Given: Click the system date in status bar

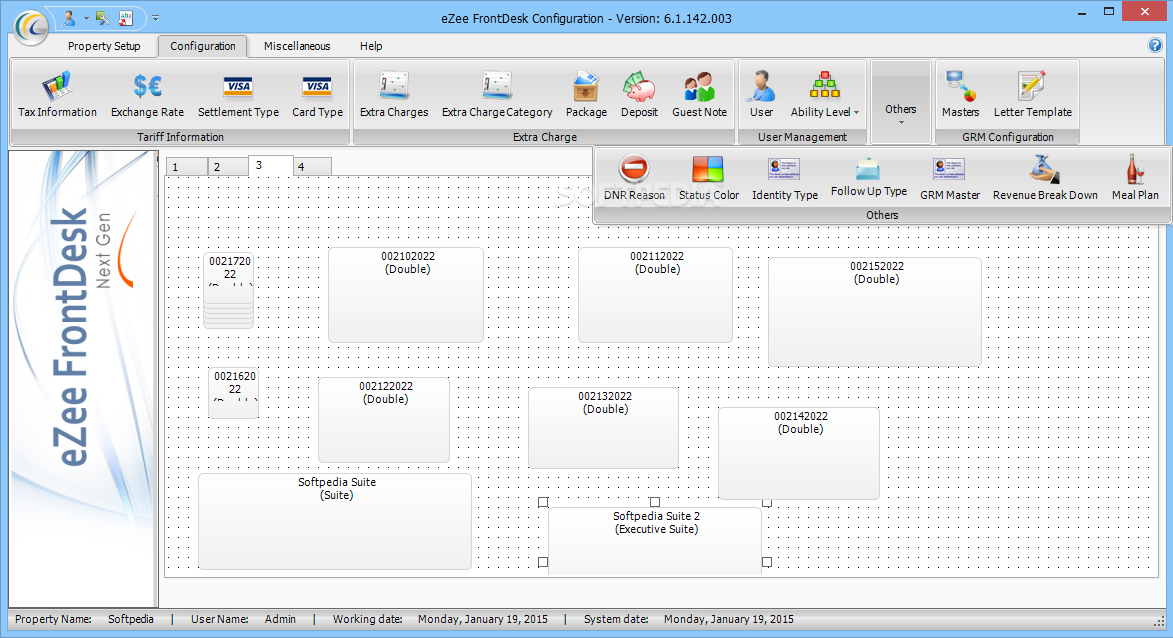Looking at the screenshot, I should point(729,619).
